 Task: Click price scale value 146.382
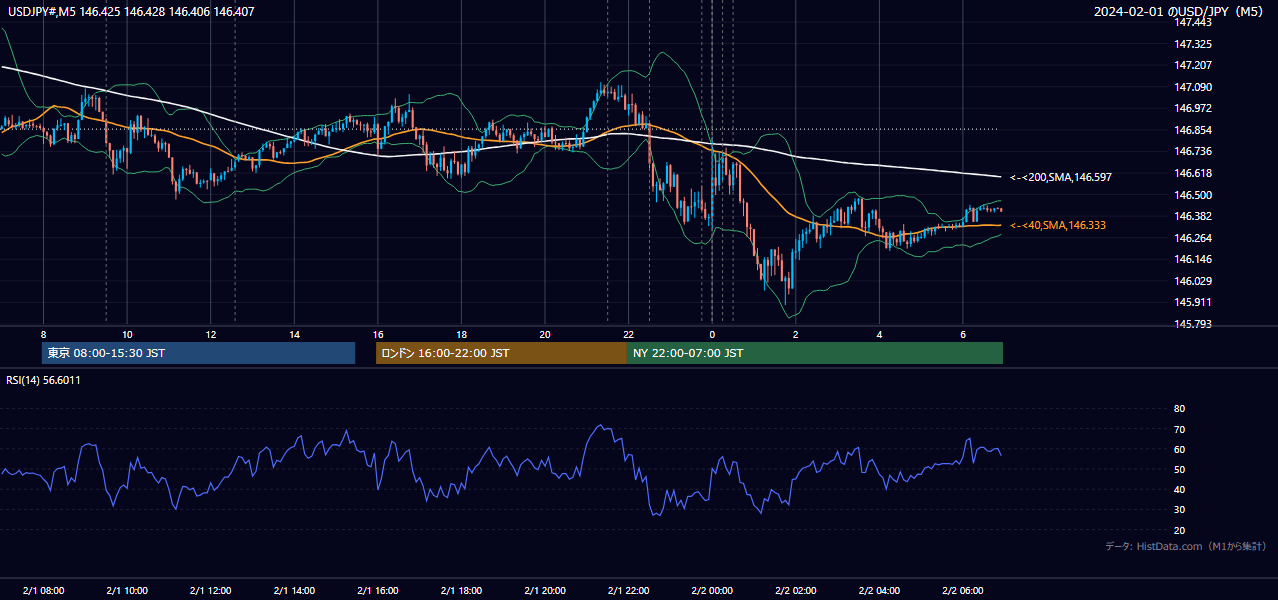tap(1193, 217)
